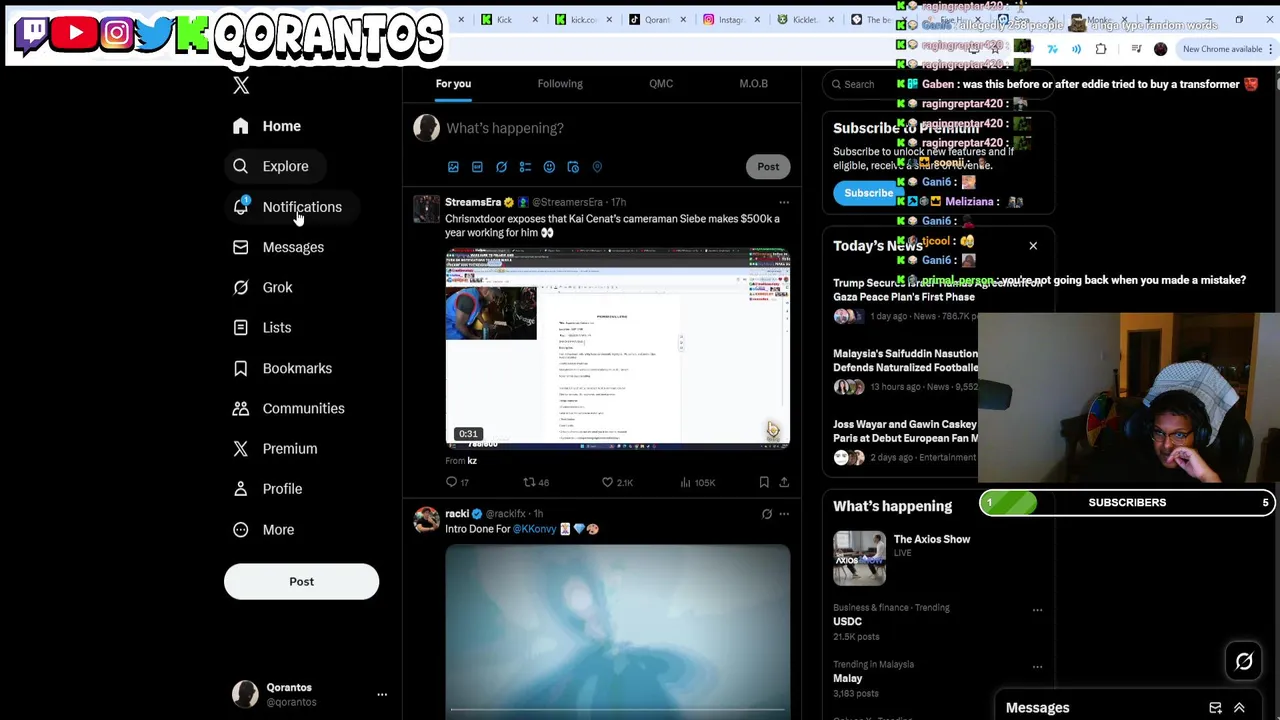Play the StreamsEra post video
The width and height of the screenshot is (1280, 720).
(617, 347)
